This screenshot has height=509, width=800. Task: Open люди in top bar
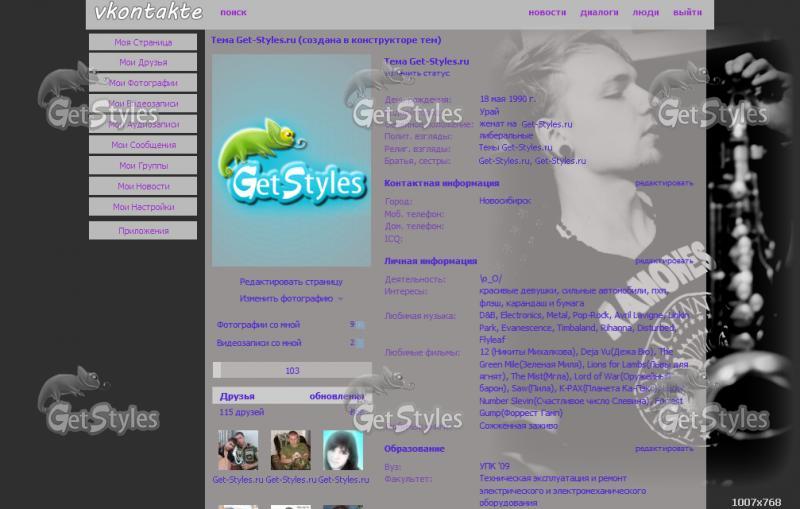[645, 12]
